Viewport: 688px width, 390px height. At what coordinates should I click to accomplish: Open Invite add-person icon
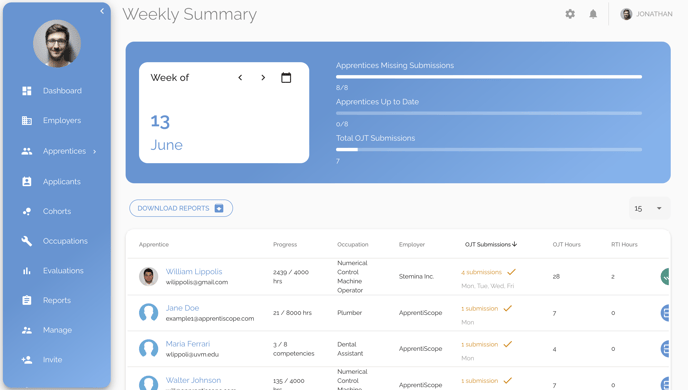tap(27, 360)
